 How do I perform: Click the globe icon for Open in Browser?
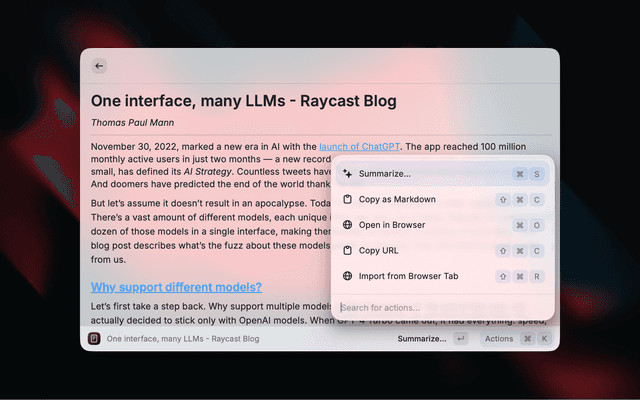click(347, 225)
